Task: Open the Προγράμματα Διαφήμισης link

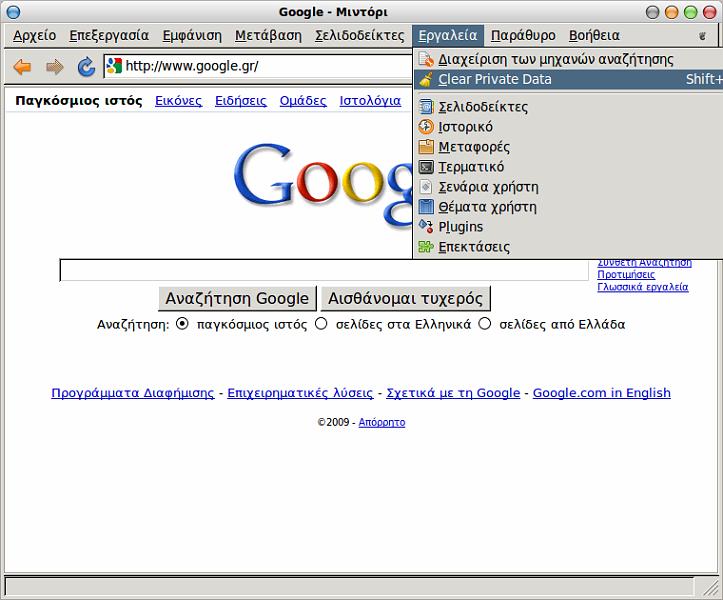Action: pyautogui.click(x=133, y=393)
